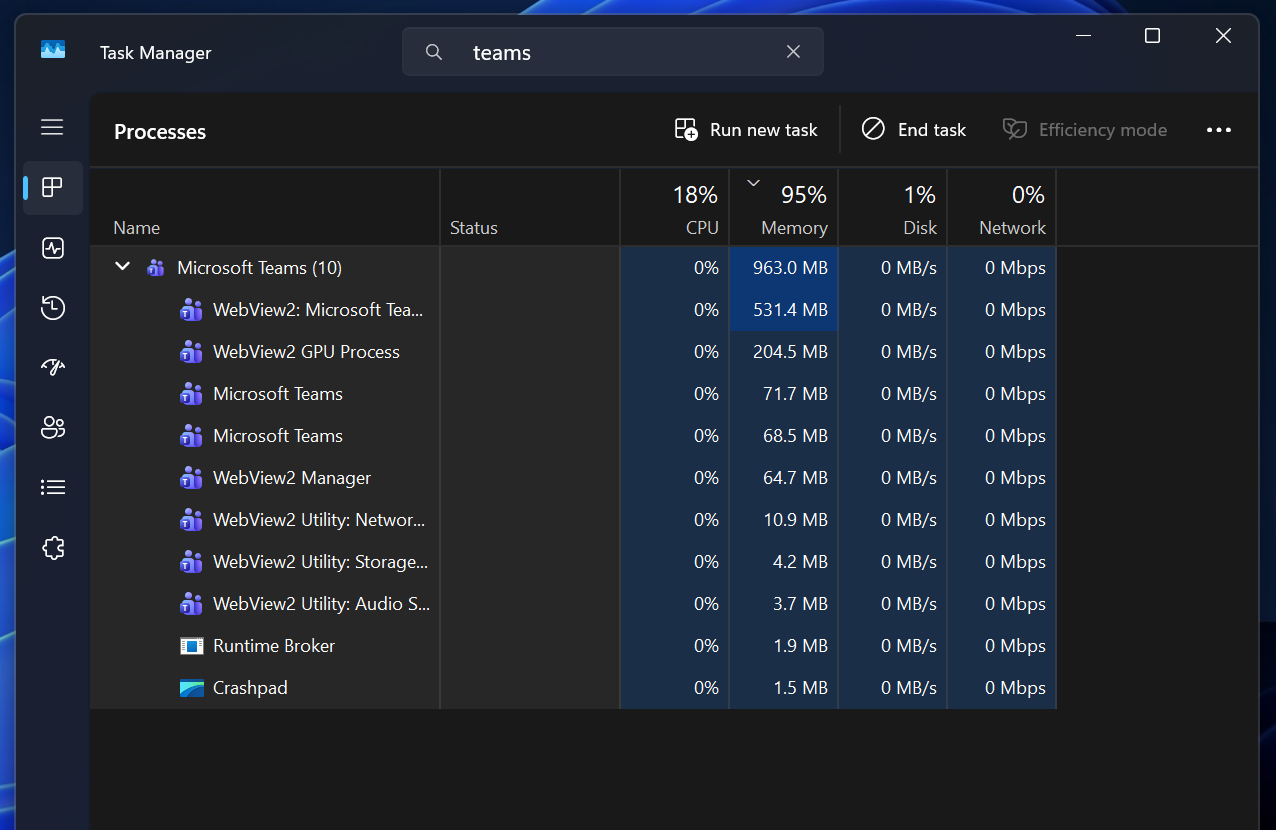Click the WebView2 Utility: Storage process icon

(191, 562)
